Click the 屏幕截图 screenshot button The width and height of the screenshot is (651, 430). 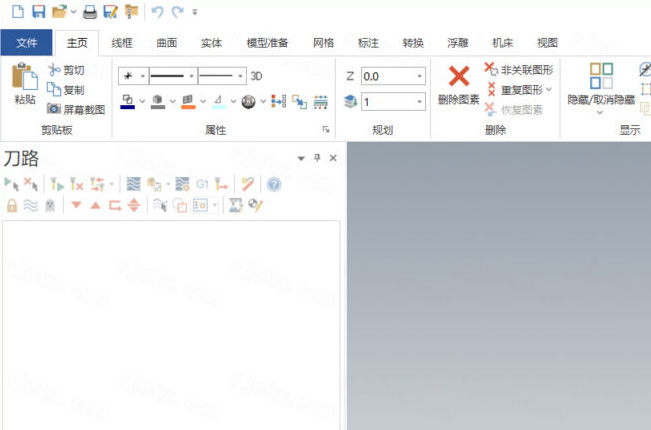76,109
